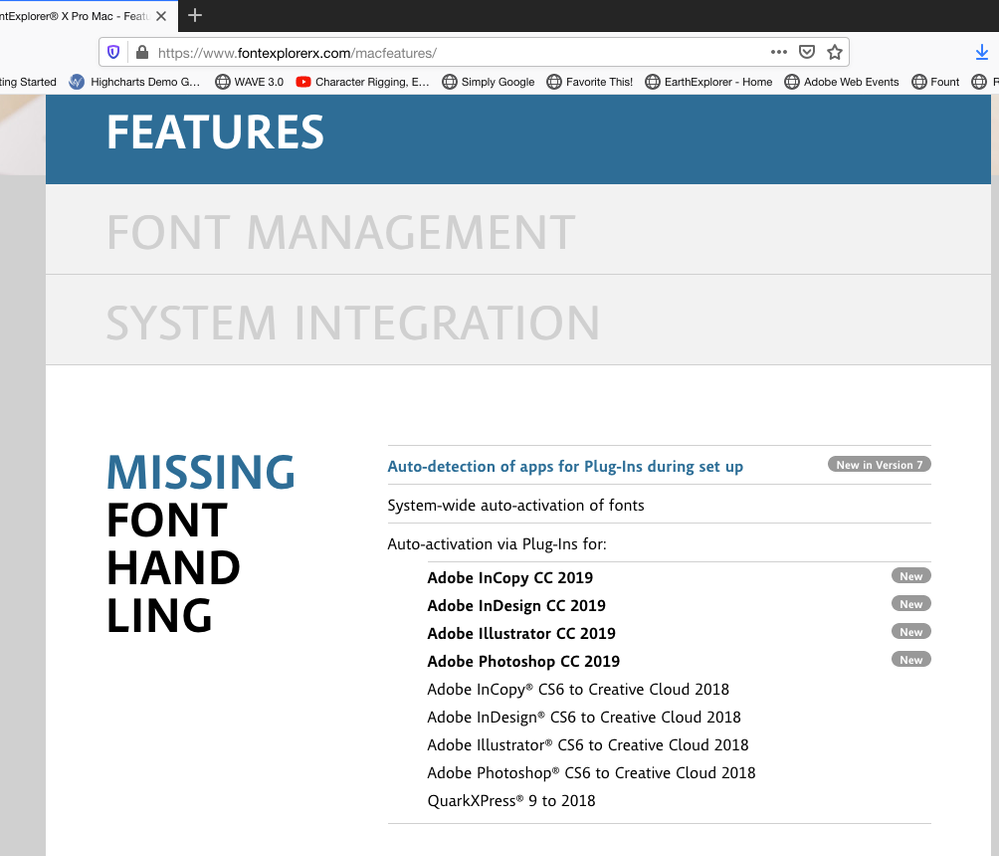Bookmark this page with the star icon
This screenshot has height=856, width=999.
tap(835, 52)
